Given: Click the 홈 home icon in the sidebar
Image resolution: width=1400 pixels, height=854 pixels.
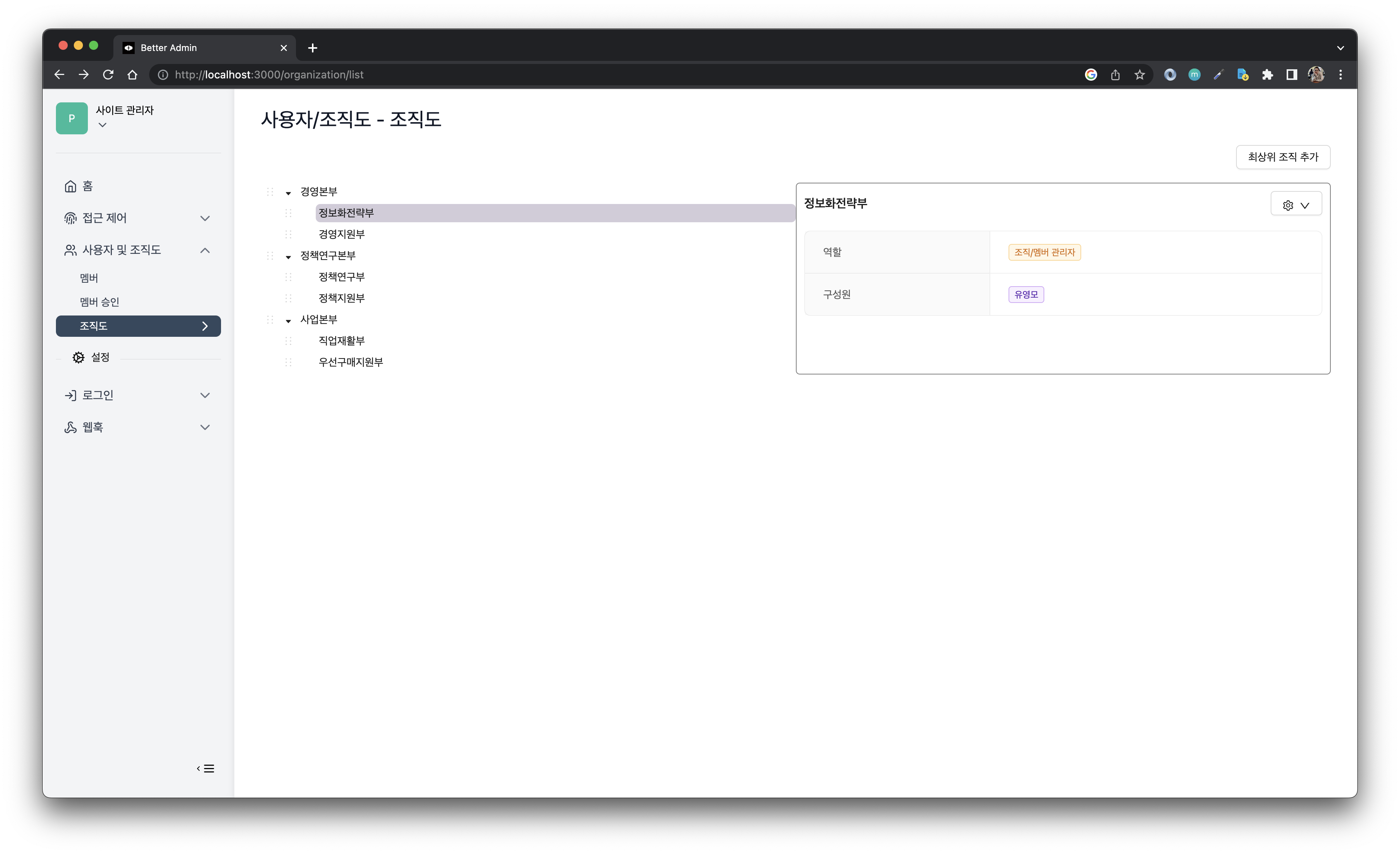Looking at the screenshot, I should click(x=70, y=186).
